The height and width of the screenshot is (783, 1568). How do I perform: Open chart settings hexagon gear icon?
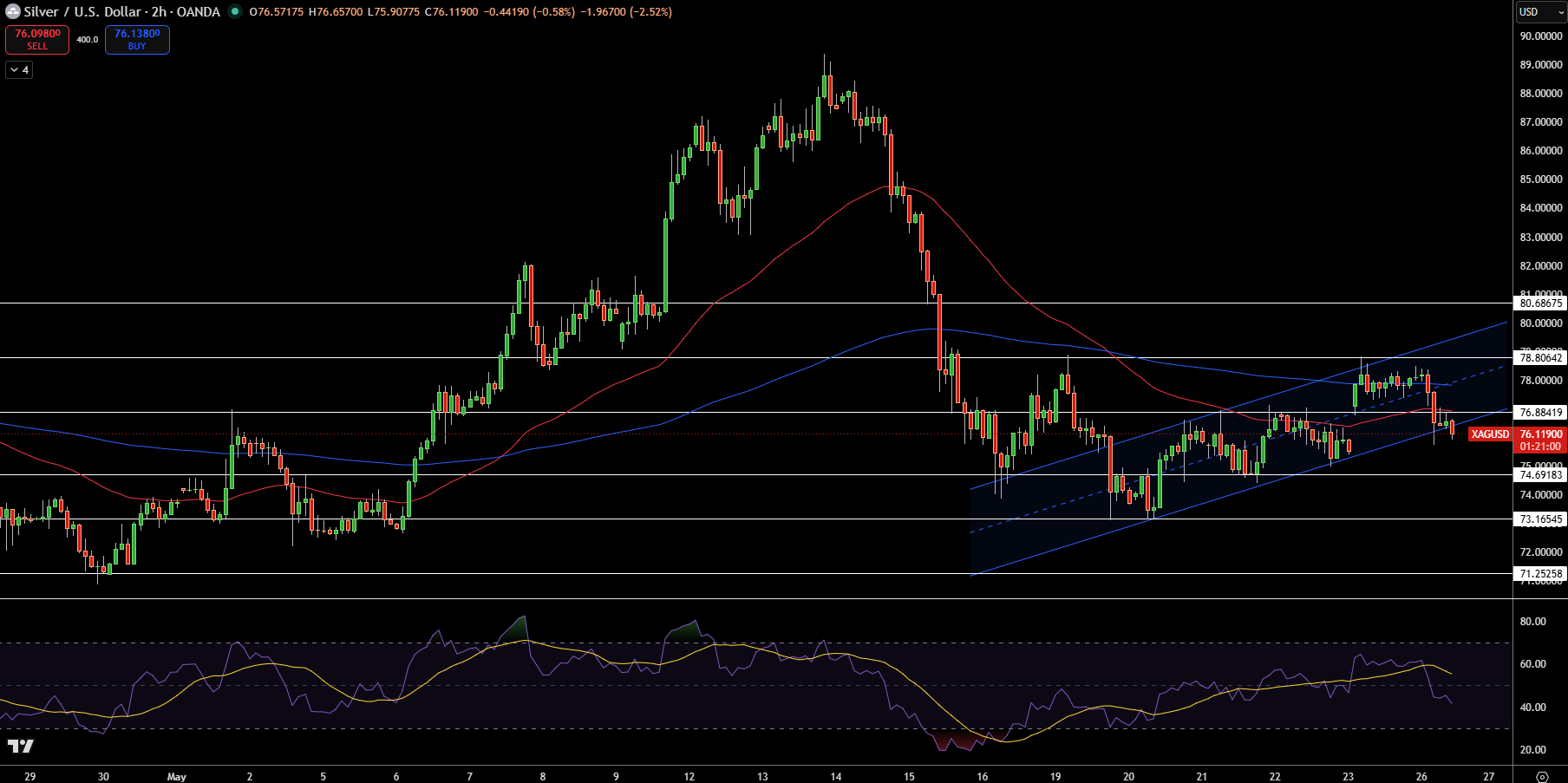tap(1542, 776)
